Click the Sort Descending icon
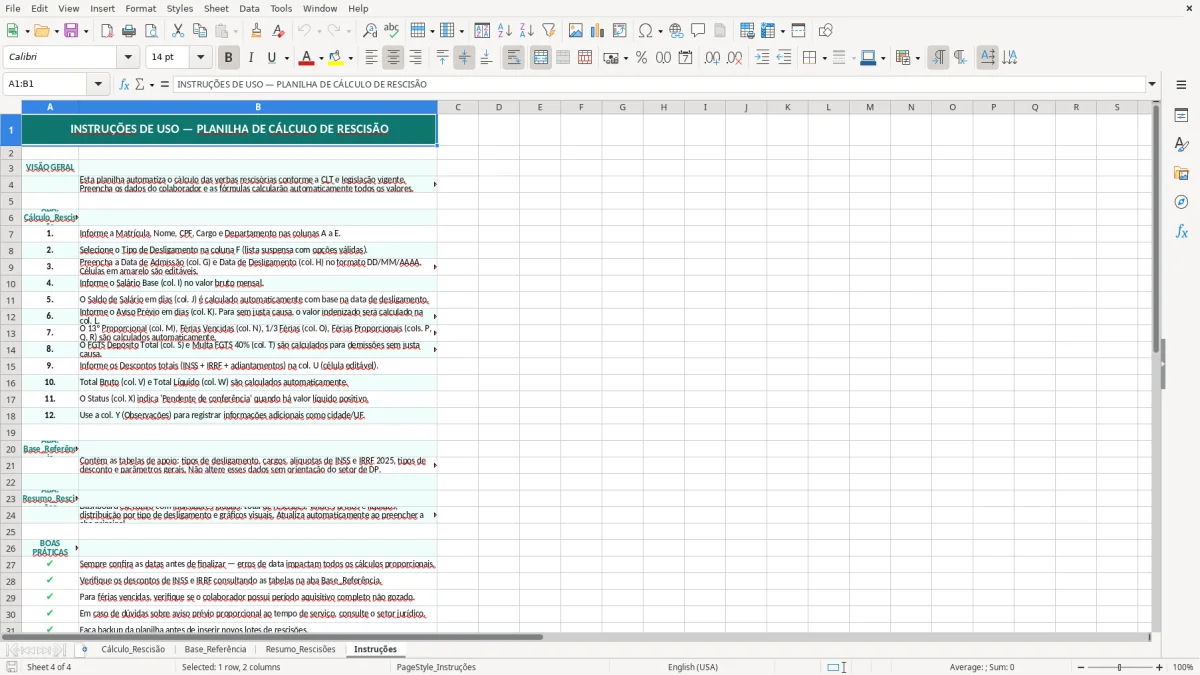 [527, 31]
